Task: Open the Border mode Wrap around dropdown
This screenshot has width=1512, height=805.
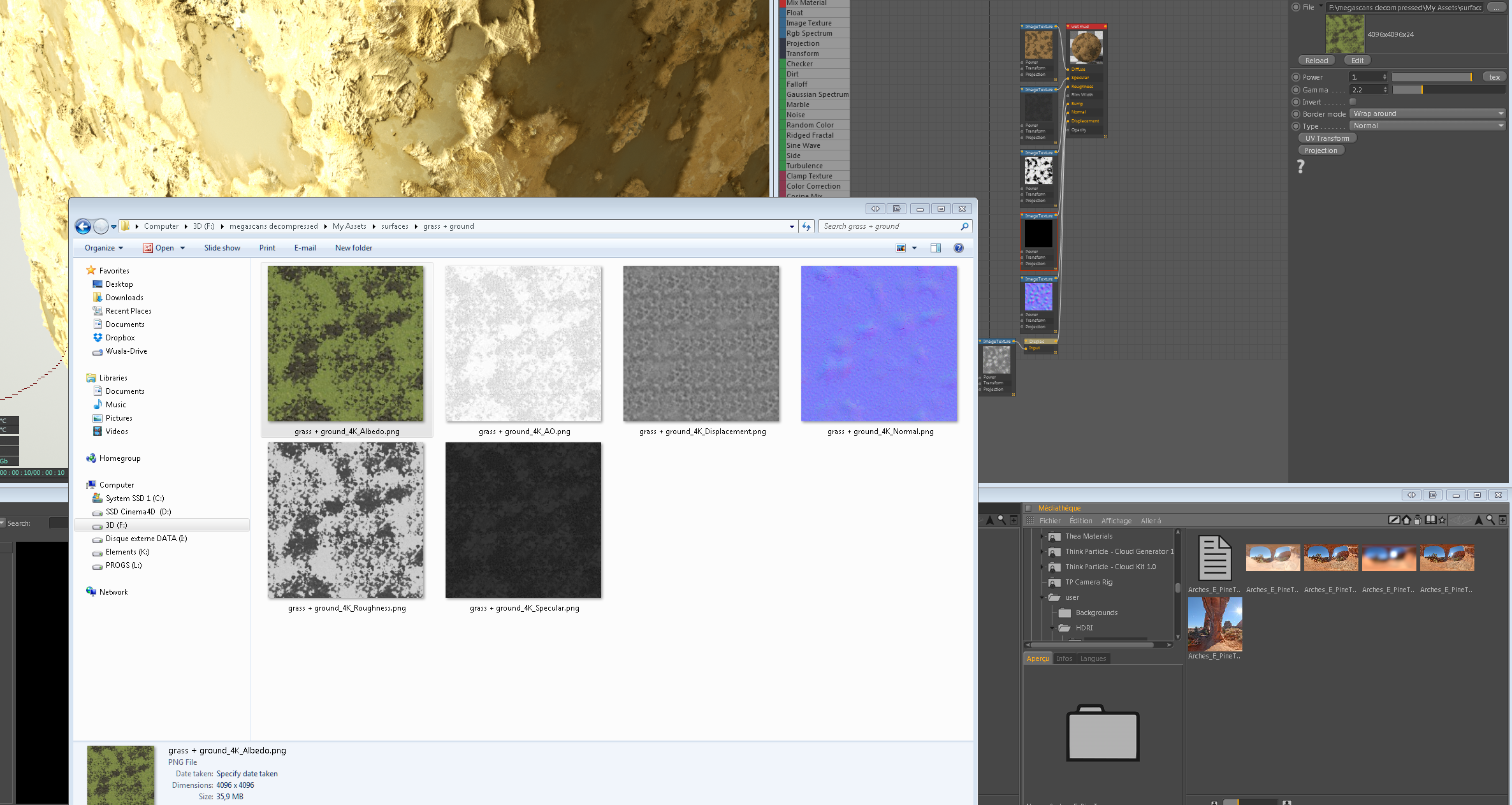Action: [x=1428, y=113]
